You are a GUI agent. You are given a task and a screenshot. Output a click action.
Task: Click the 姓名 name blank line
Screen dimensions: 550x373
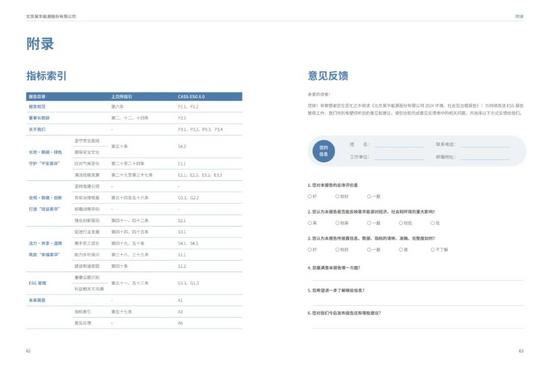click(x=399, y=146)
